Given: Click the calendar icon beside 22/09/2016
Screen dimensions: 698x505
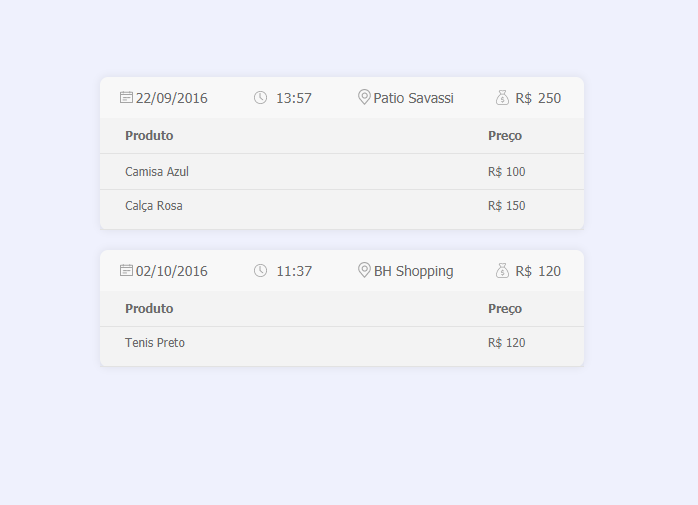Looking at the screenshot, I should click(x=126, y=97).
